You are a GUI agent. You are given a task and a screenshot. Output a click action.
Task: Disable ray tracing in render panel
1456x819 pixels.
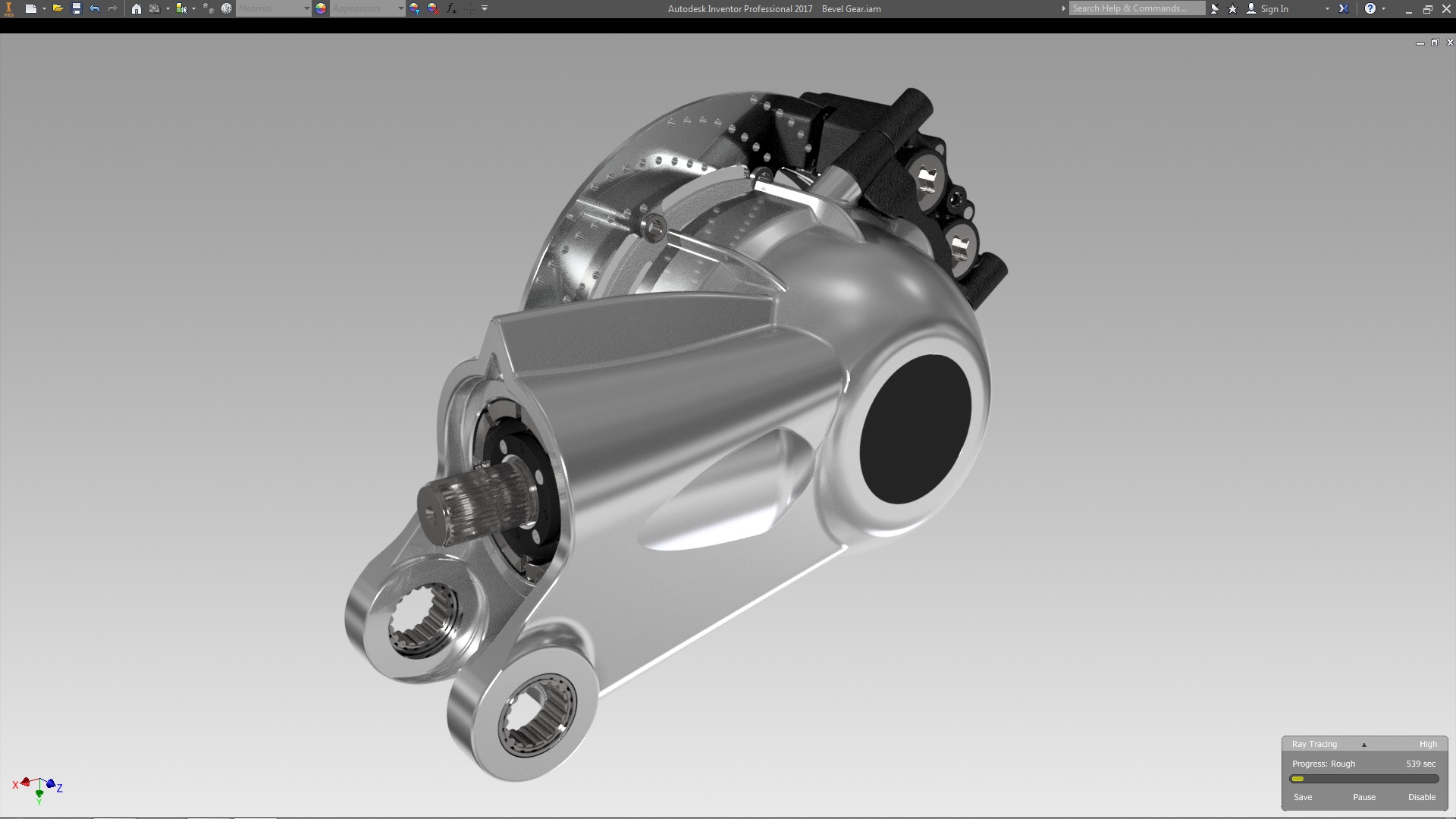pyautogui.click(x=1421, y=797)
